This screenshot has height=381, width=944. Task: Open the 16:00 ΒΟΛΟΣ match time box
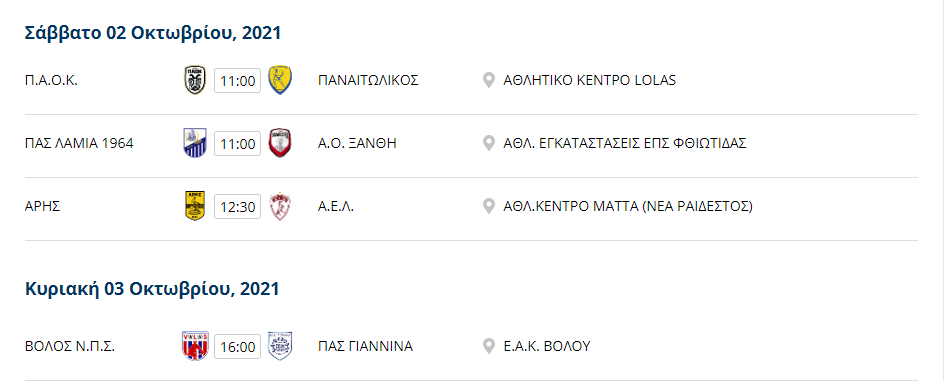click(x=238, y=347)
